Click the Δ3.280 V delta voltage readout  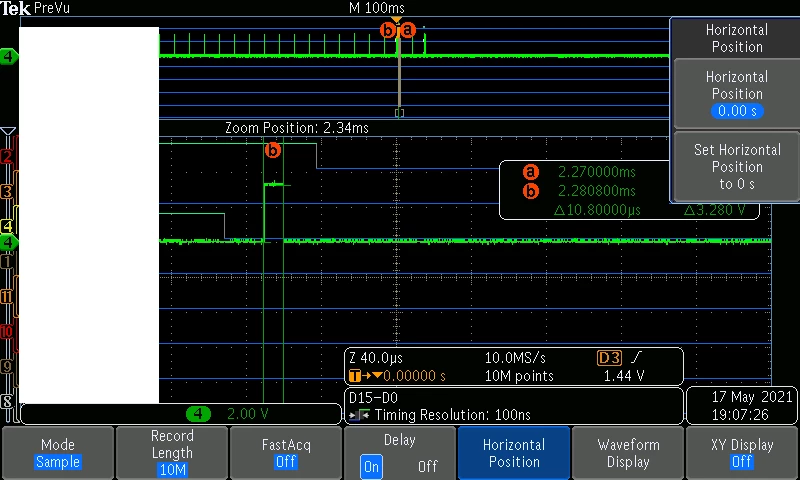click(x=715, y=210)
